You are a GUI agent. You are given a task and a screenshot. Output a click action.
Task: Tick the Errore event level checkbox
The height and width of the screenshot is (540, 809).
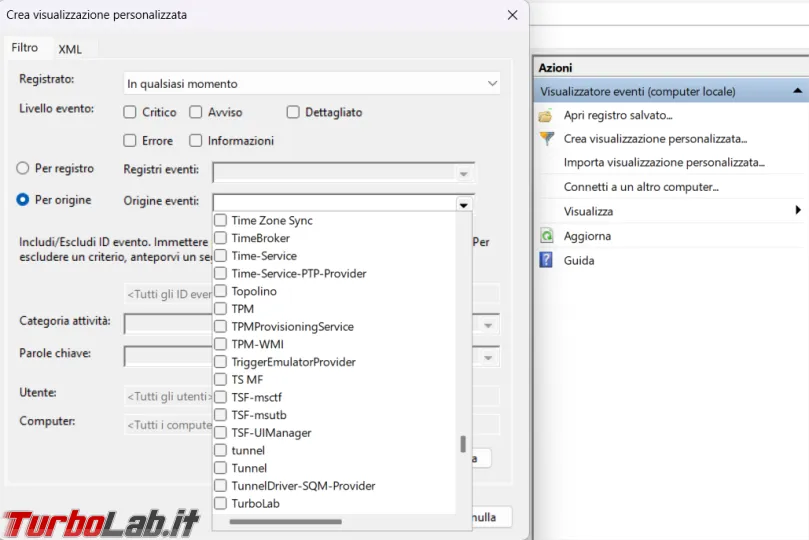(x=130, y=141)
